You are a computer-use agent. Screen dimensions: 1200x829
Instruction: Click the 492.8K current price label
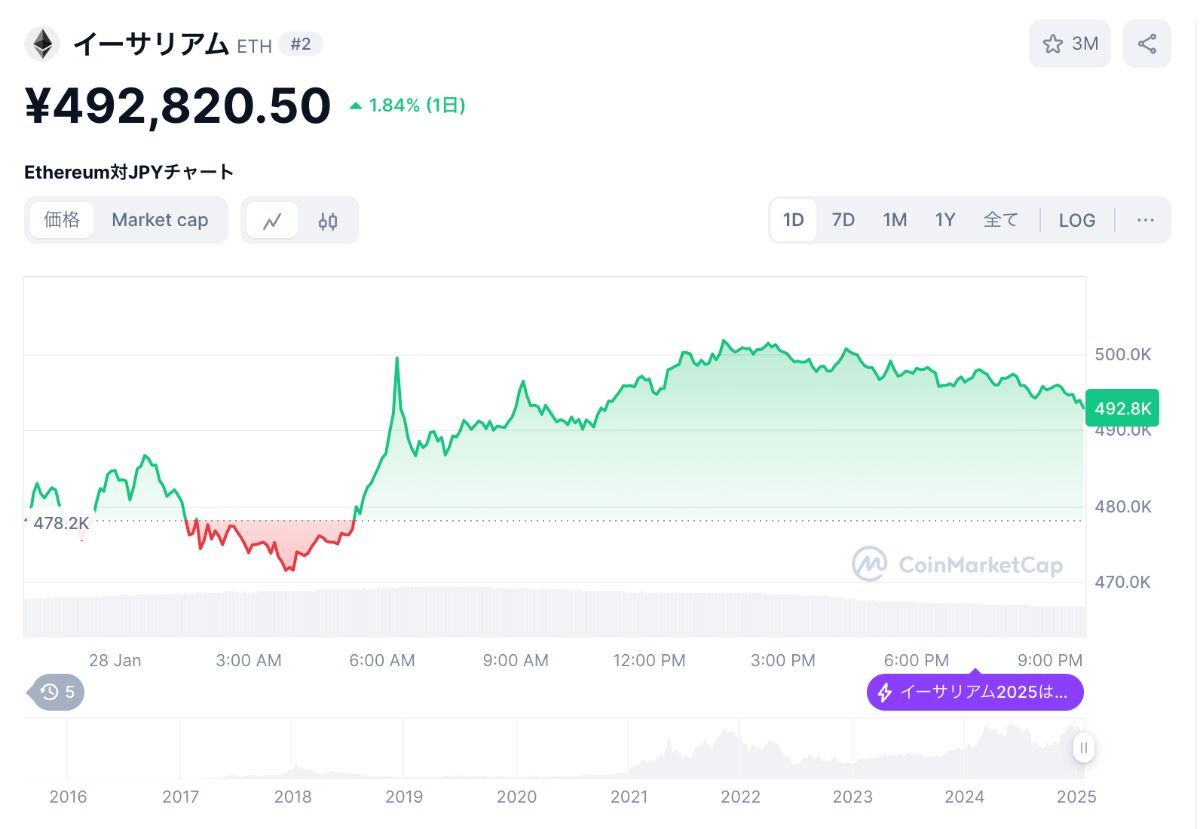click(x=1122, y=408)
